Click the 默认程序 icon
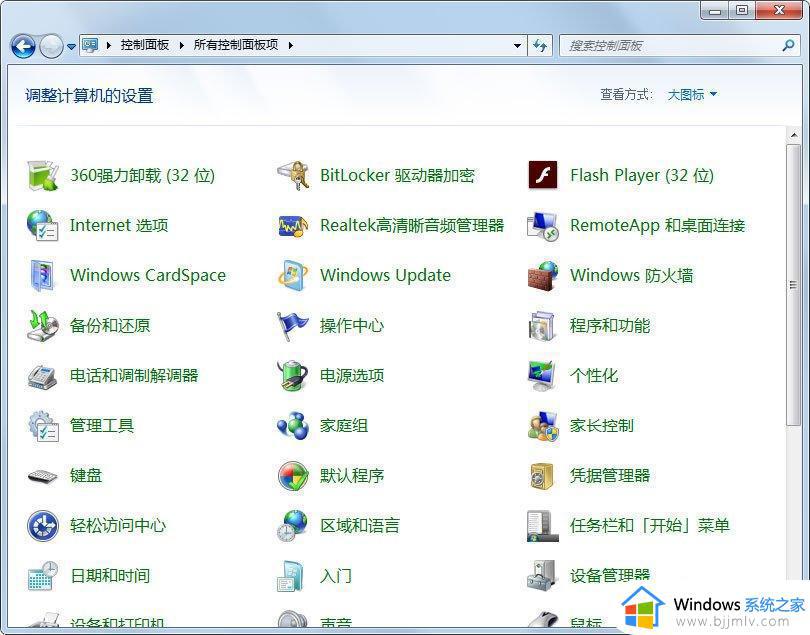 pos(293,475)
